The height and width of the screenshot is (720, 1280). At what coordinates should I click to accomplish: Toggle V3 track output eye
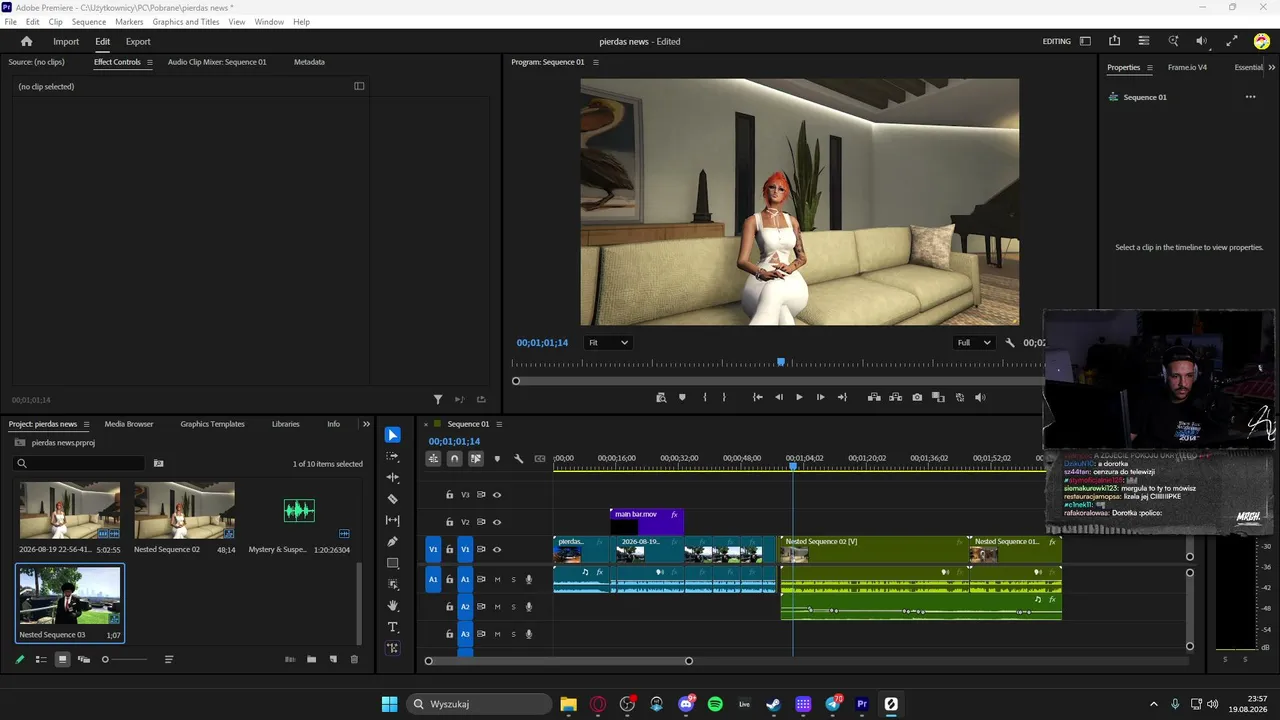[x=497, y=495]
